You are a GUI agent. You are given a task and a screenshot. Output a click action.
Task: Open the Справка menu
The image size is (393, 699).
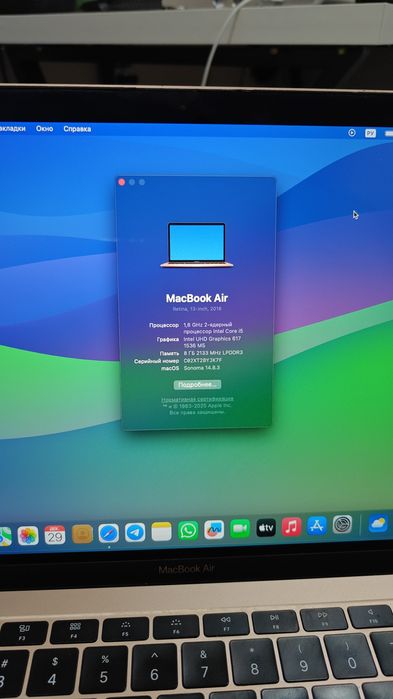77,129
